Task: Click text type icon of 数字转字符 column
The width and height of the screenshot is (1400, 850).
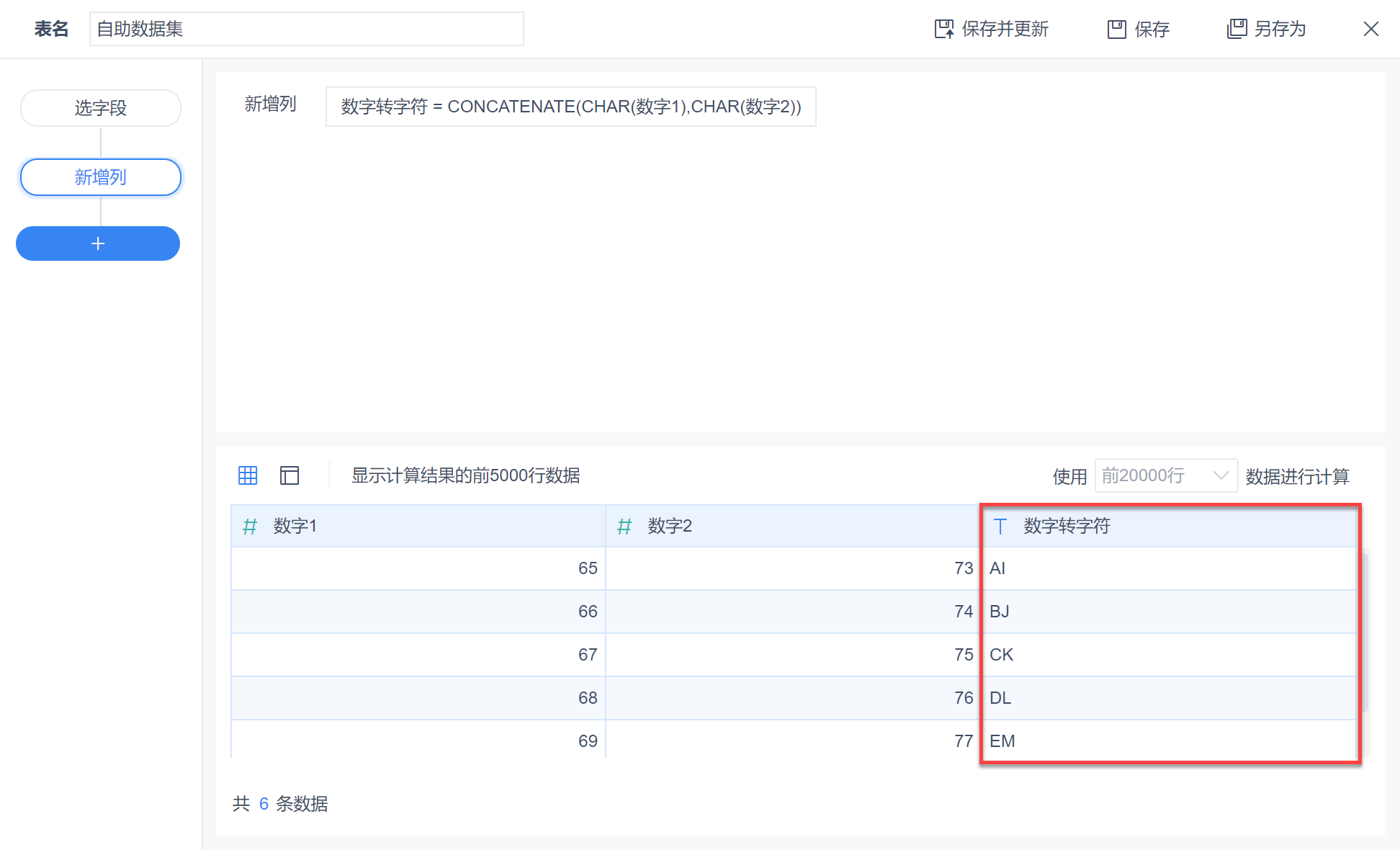Action: [x=1000, y=527]
